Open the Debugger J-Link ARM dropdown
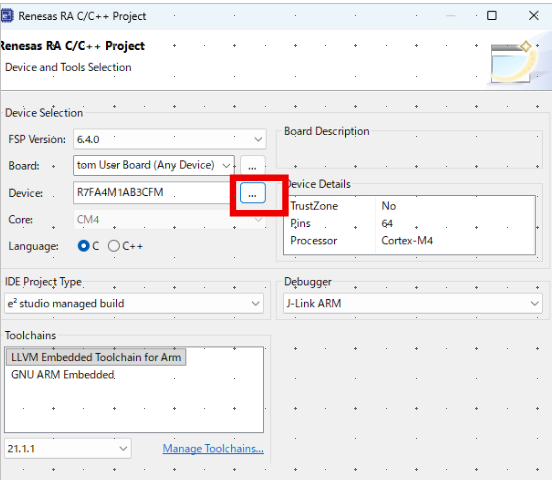The height and width of the screenshot is (480, 552). click(413, 303)
